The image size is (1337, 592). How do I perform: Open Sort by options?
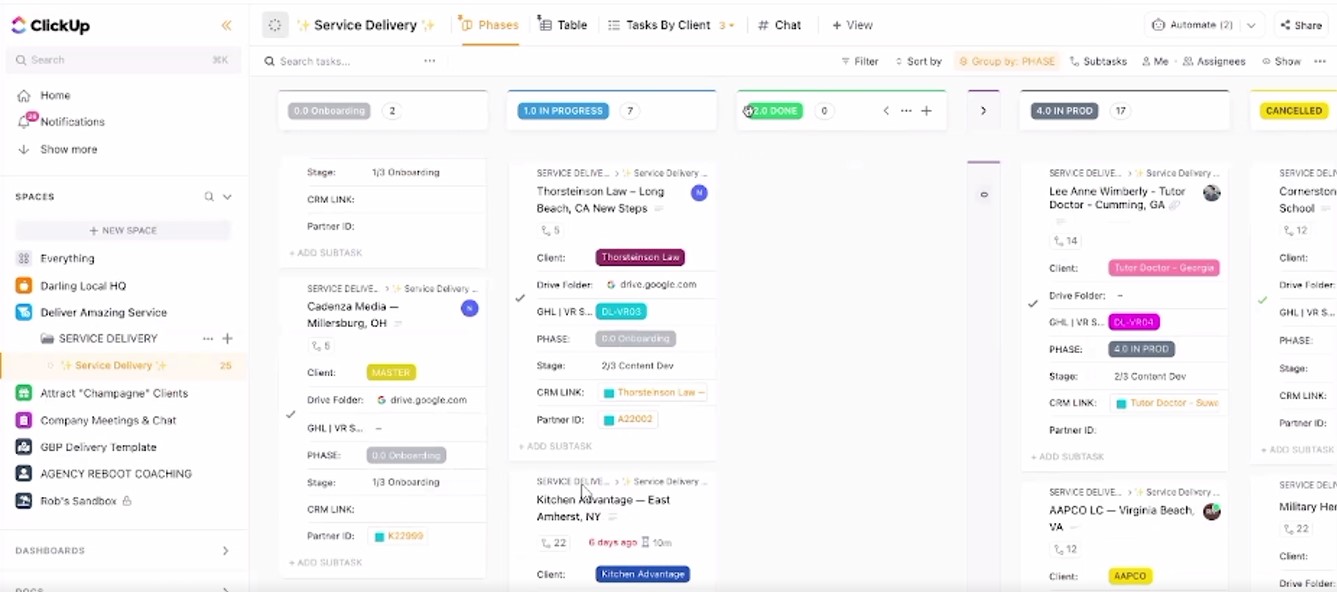[x=918, y=61]
